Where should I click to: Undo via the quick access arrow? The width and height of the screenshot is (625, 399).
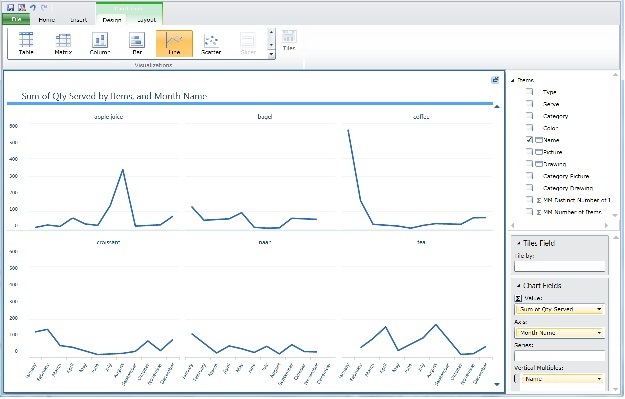[33, 8]
